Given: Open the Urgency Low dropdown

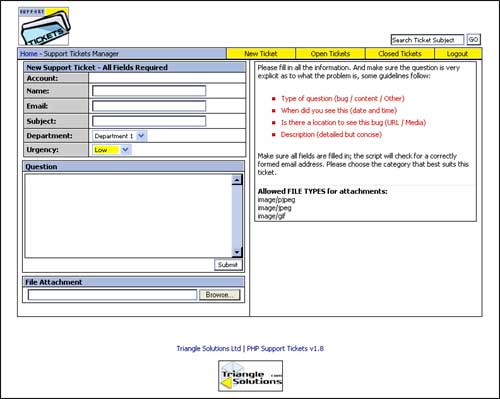Looking at the screenshot, I should coord(111,150).
